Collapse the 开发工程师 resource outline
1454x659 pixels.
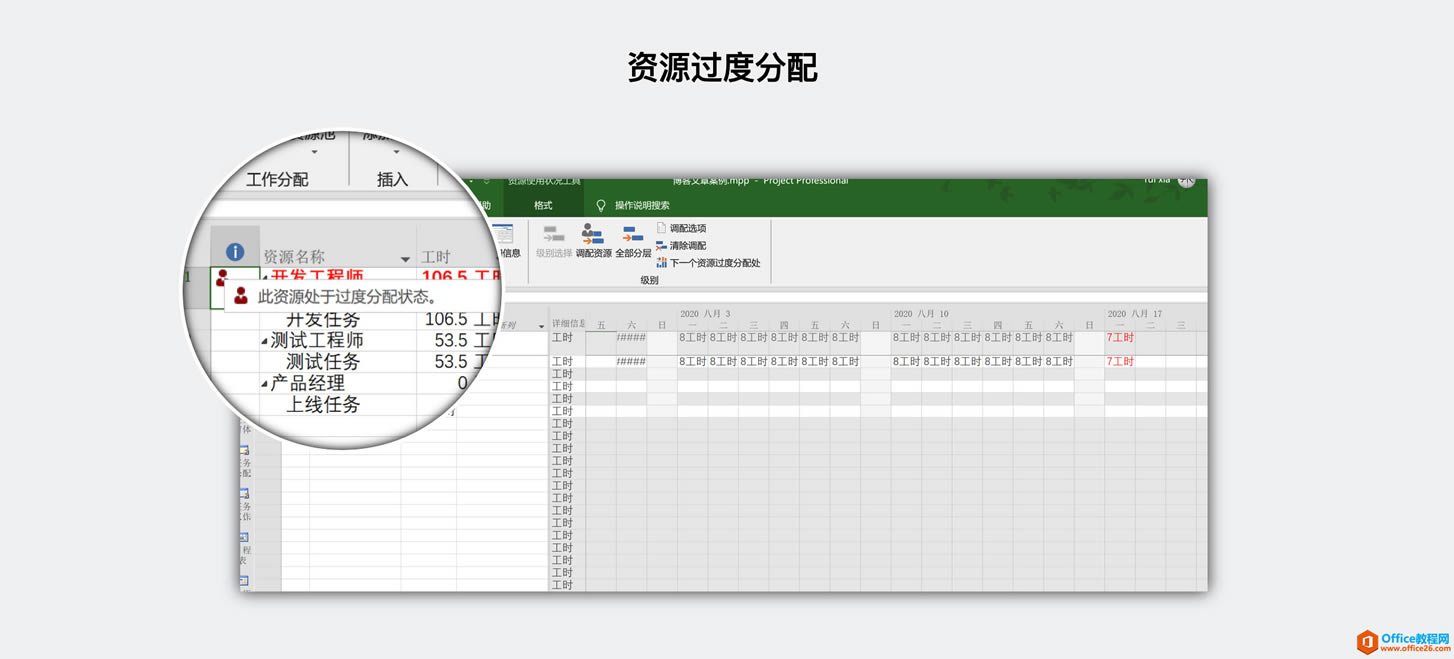coord(264,277)
